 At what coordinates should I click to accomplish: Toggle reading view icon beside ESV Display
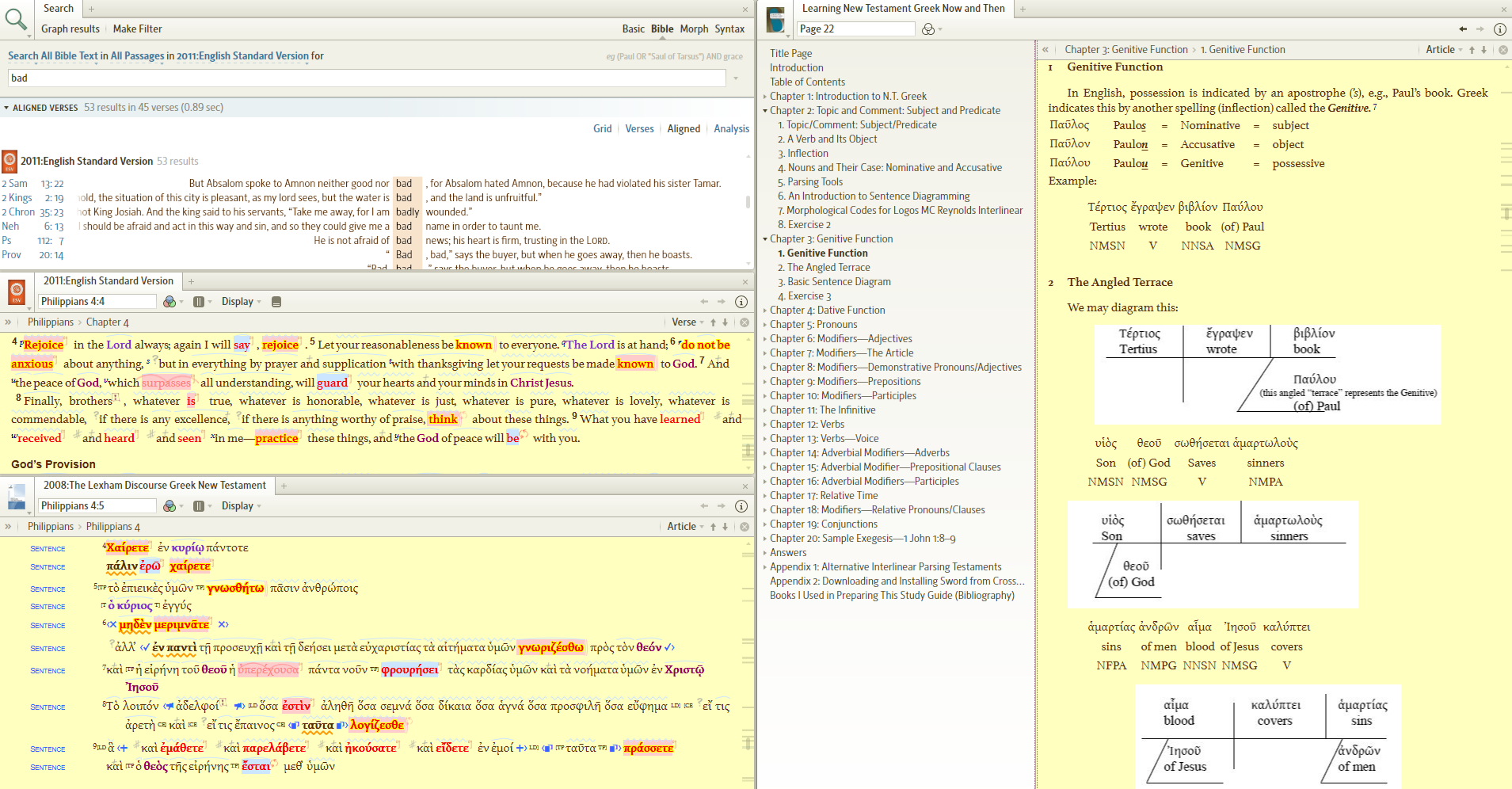(x=276, y=302)
